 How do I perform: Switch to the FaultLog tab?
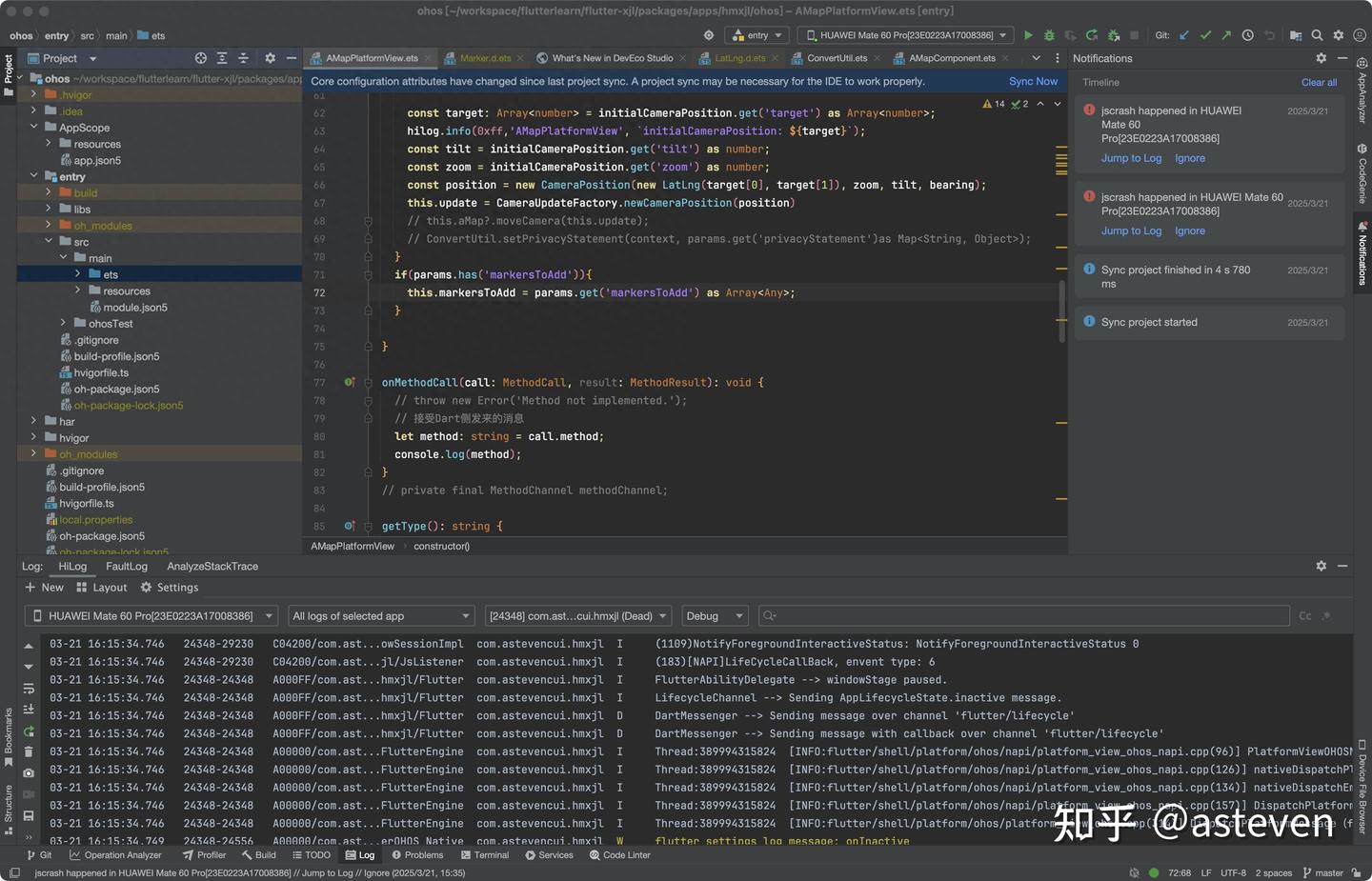pos(127,566)
